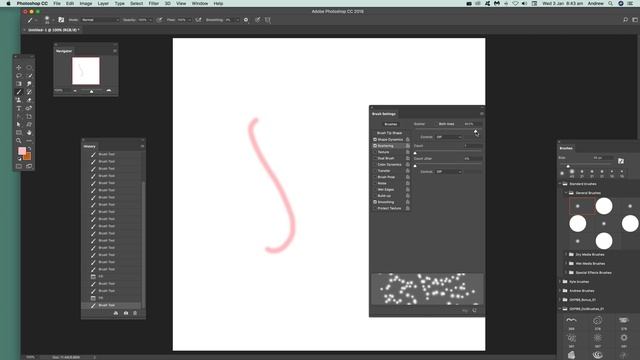Zoom in using Navigator large mountains icon
This screenshot has height=360, width=640.
[109, 91]
